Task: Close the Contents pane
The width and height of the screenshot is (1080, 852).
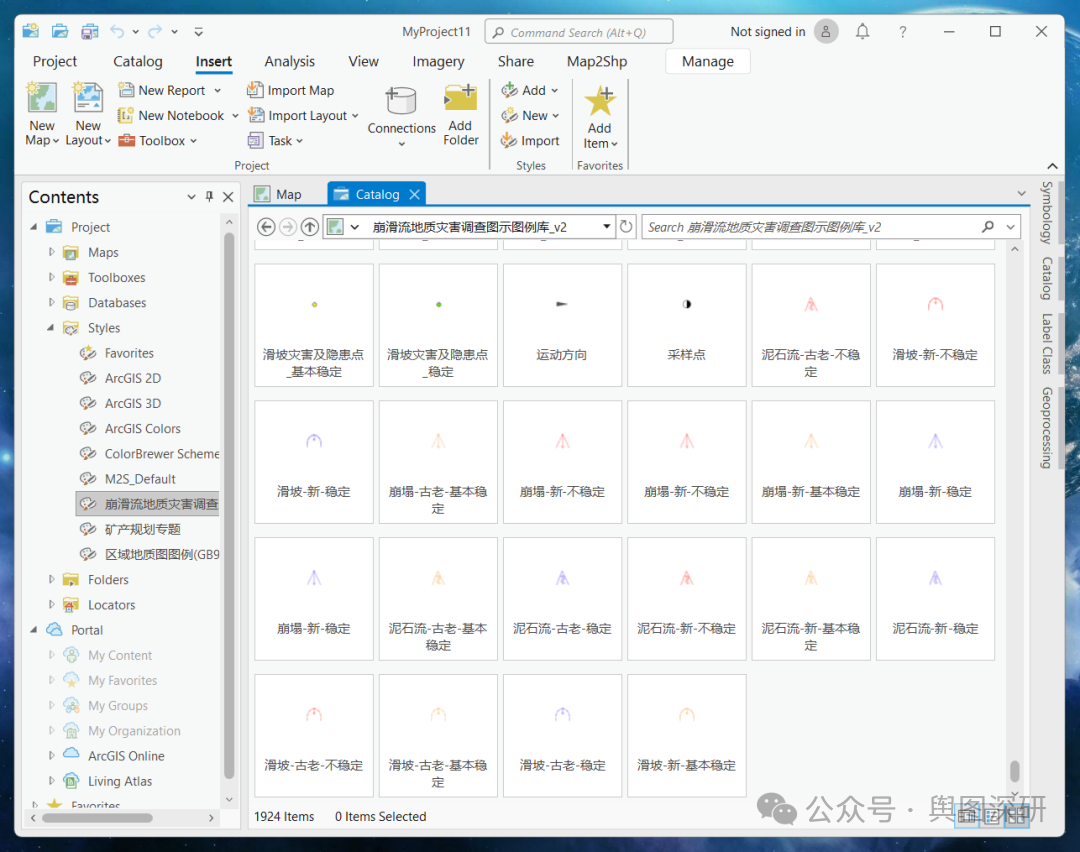Action: (x=229, y=197)
